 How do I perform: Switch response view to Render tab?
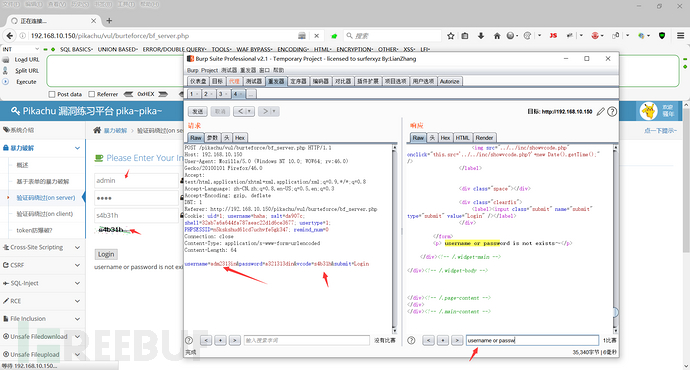[484, 138]
